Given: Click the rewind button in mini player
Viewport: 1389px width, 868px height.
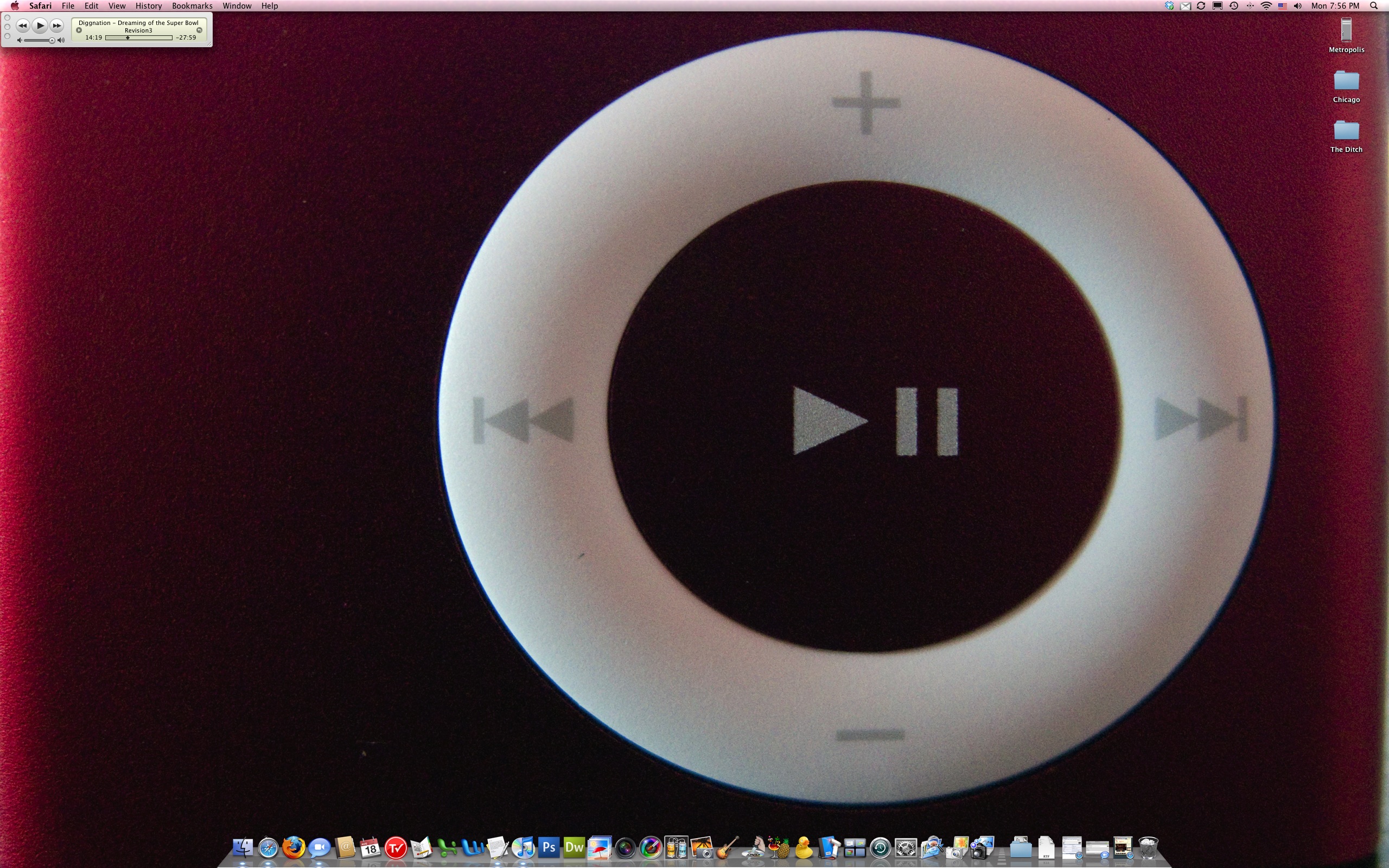Looking at the screenshot, I should coord(22,25).
